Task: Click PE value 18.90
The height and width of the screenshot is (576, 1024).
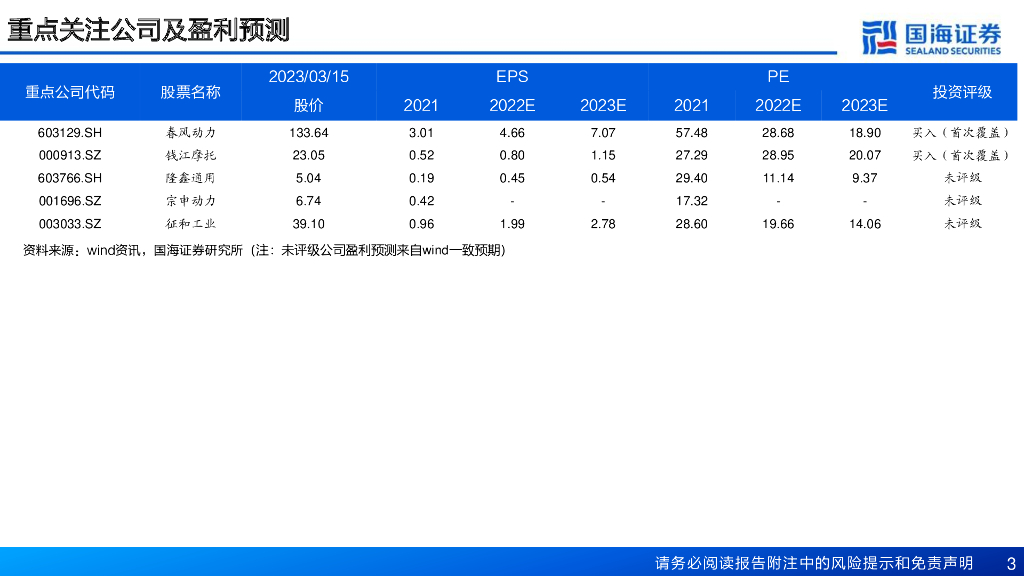Action: 865,133
